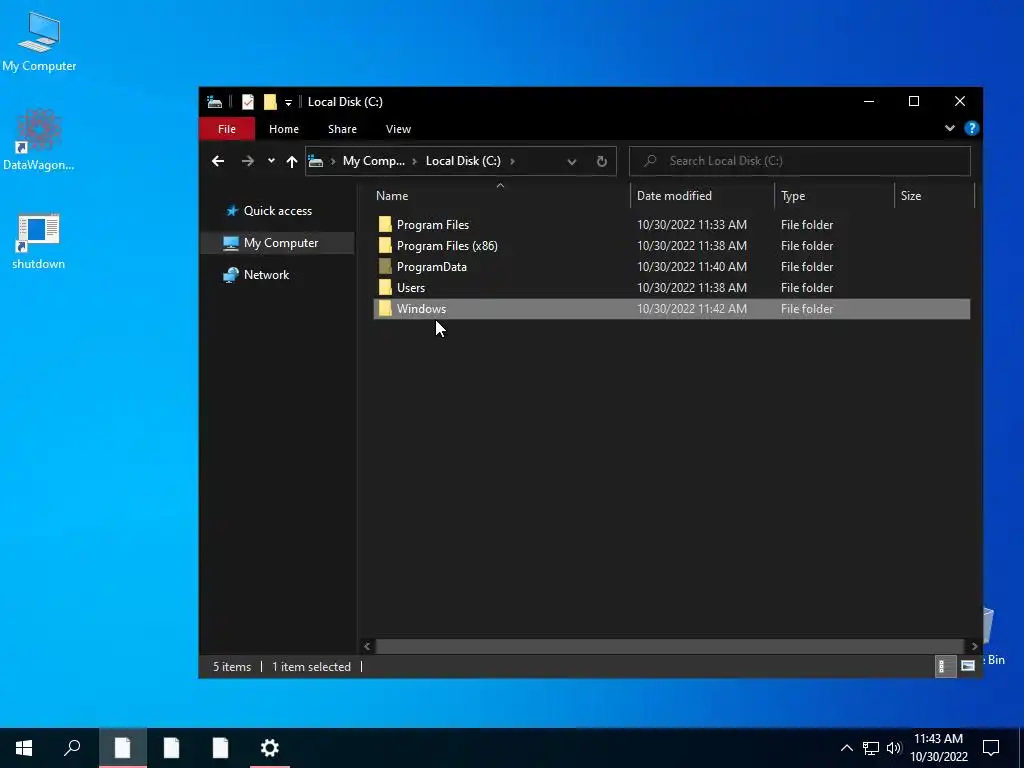Click the Forward navigation arrow

coord(248,161)
